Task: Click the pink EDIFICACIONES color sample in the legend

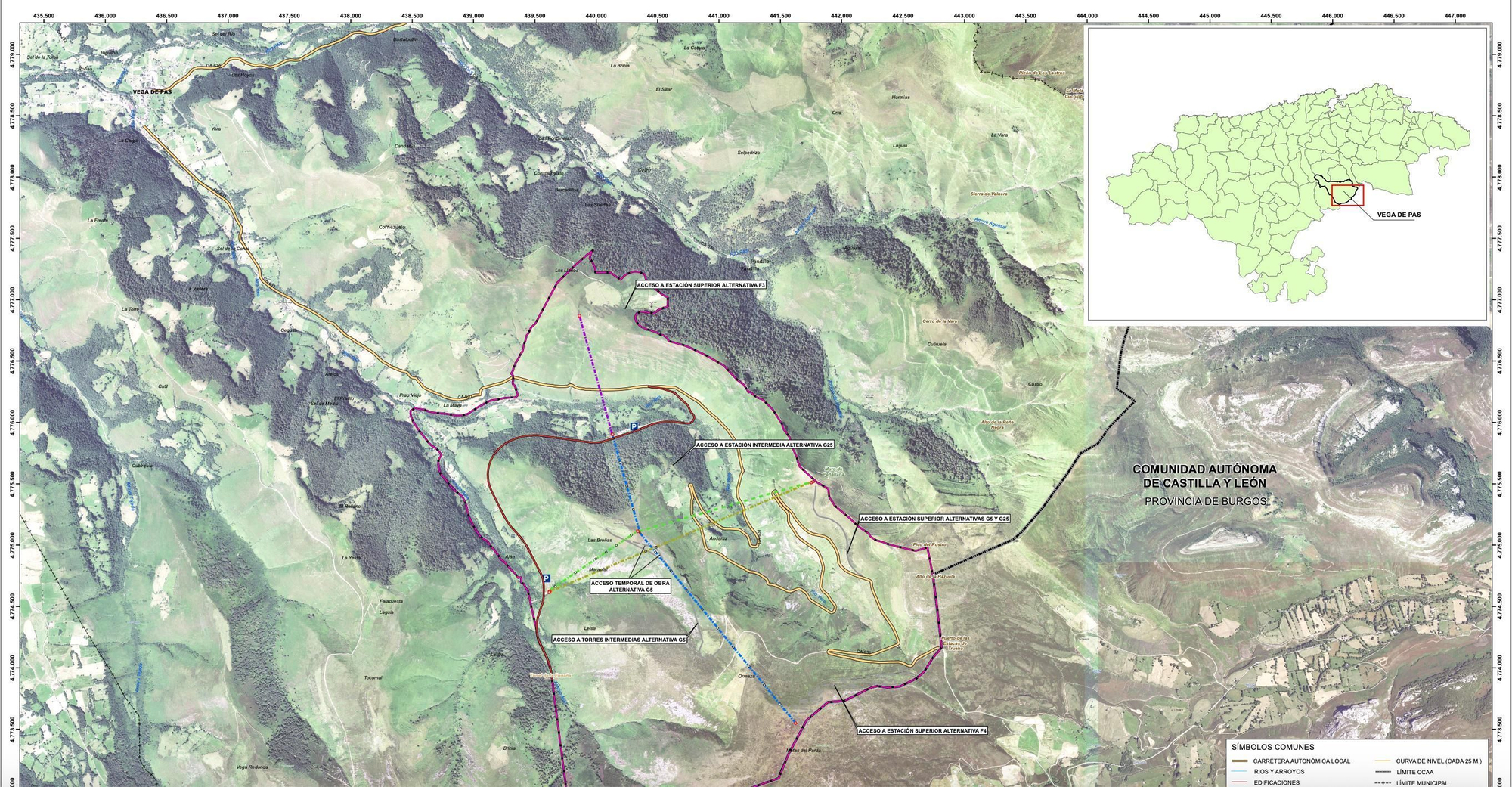Action: coord(1239,782)
